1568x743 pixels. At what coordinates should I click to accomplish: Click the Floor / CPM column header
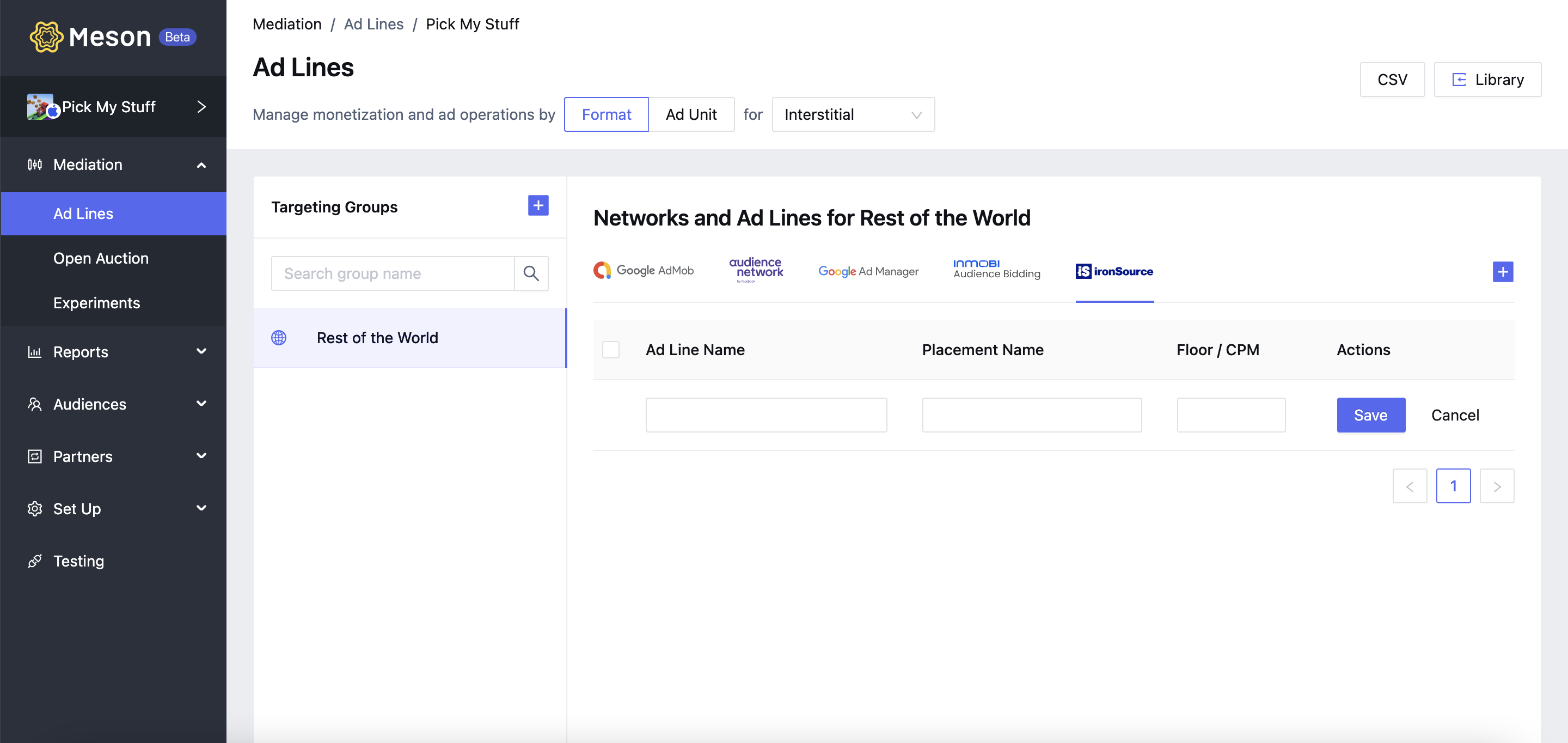pyautogui.click(x=1217, y=350)
